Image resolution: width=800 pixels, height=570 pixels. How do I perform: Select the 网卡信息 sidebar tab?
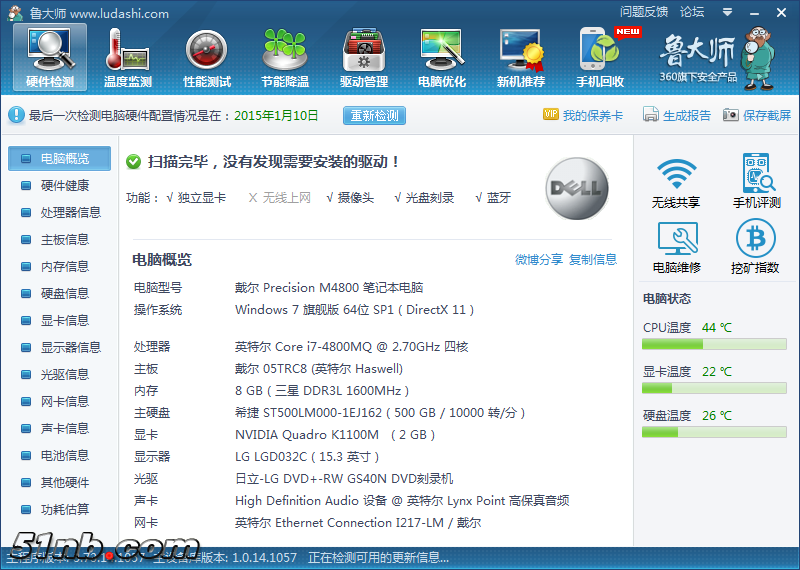point(60,402)
